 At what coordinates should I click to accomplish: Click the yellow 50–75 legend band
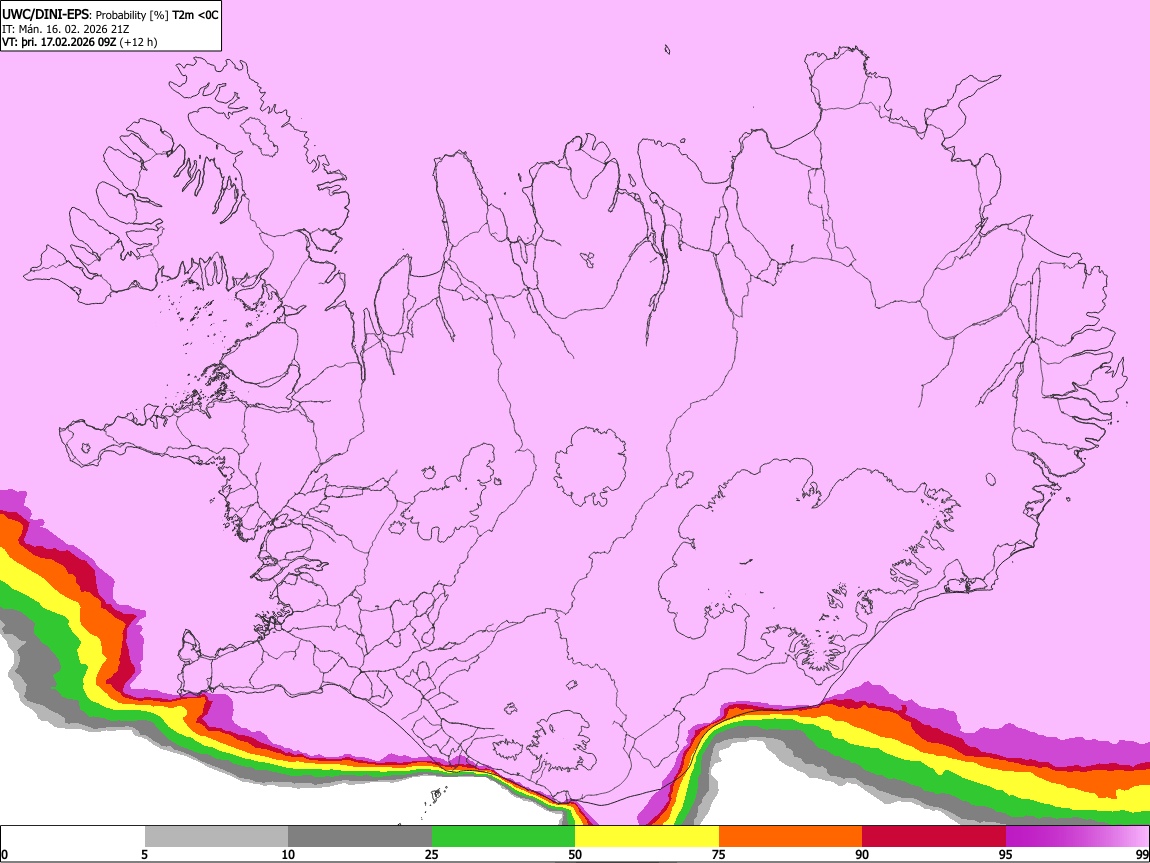point(647,837)
